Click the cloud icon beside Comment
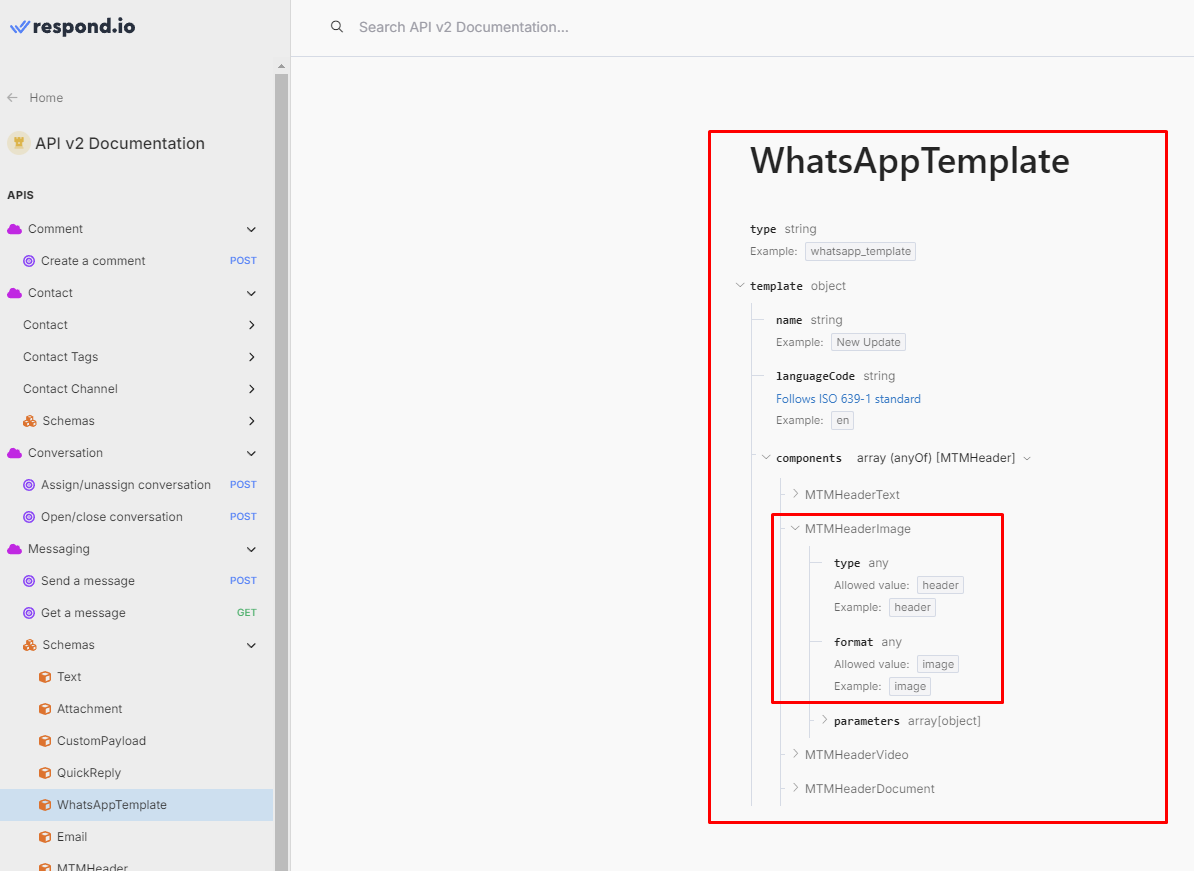The image size is (1194, 871). coord(14,229)
